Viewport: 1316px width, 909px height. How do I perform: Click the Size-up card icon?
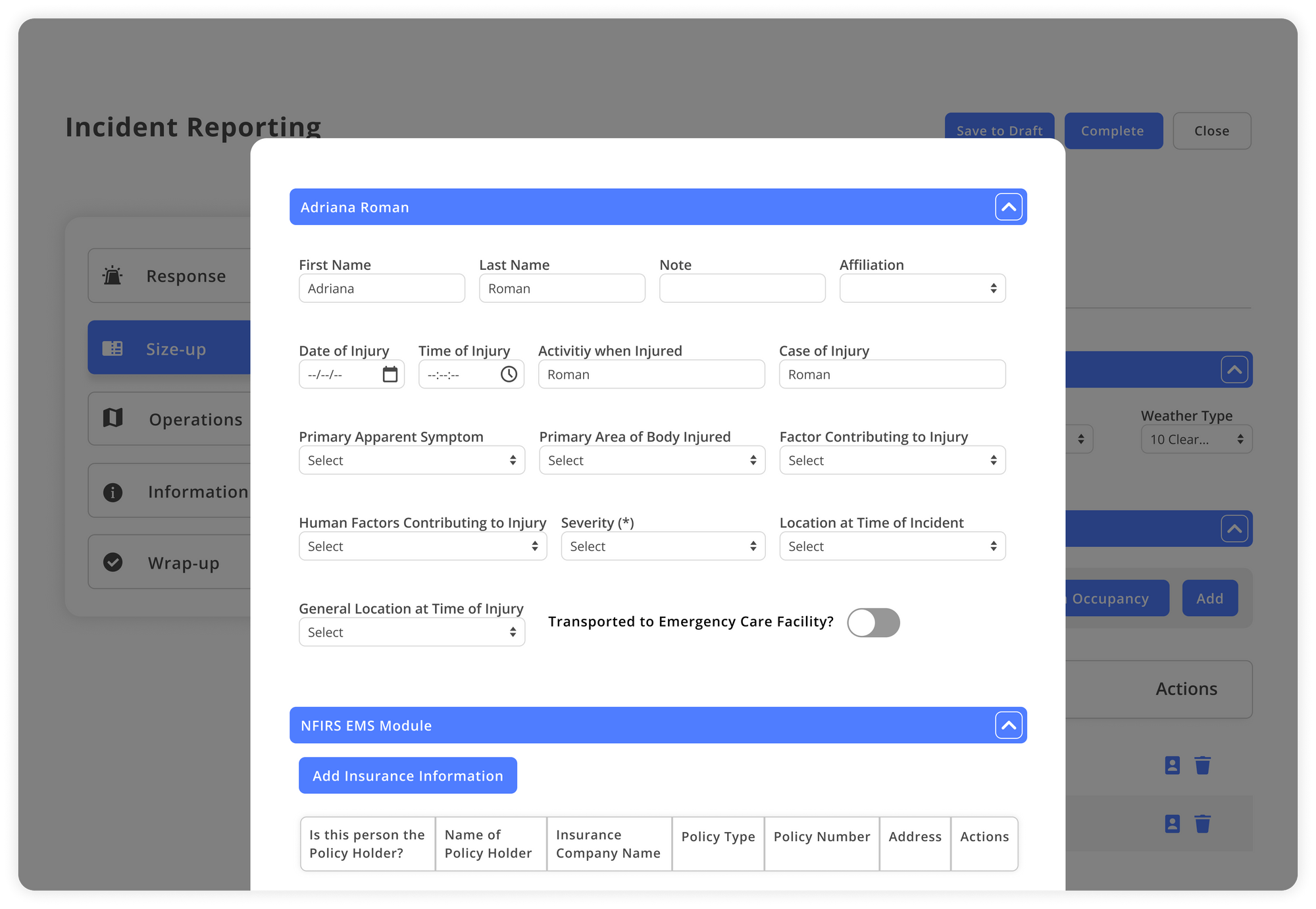tap(113, 348)
